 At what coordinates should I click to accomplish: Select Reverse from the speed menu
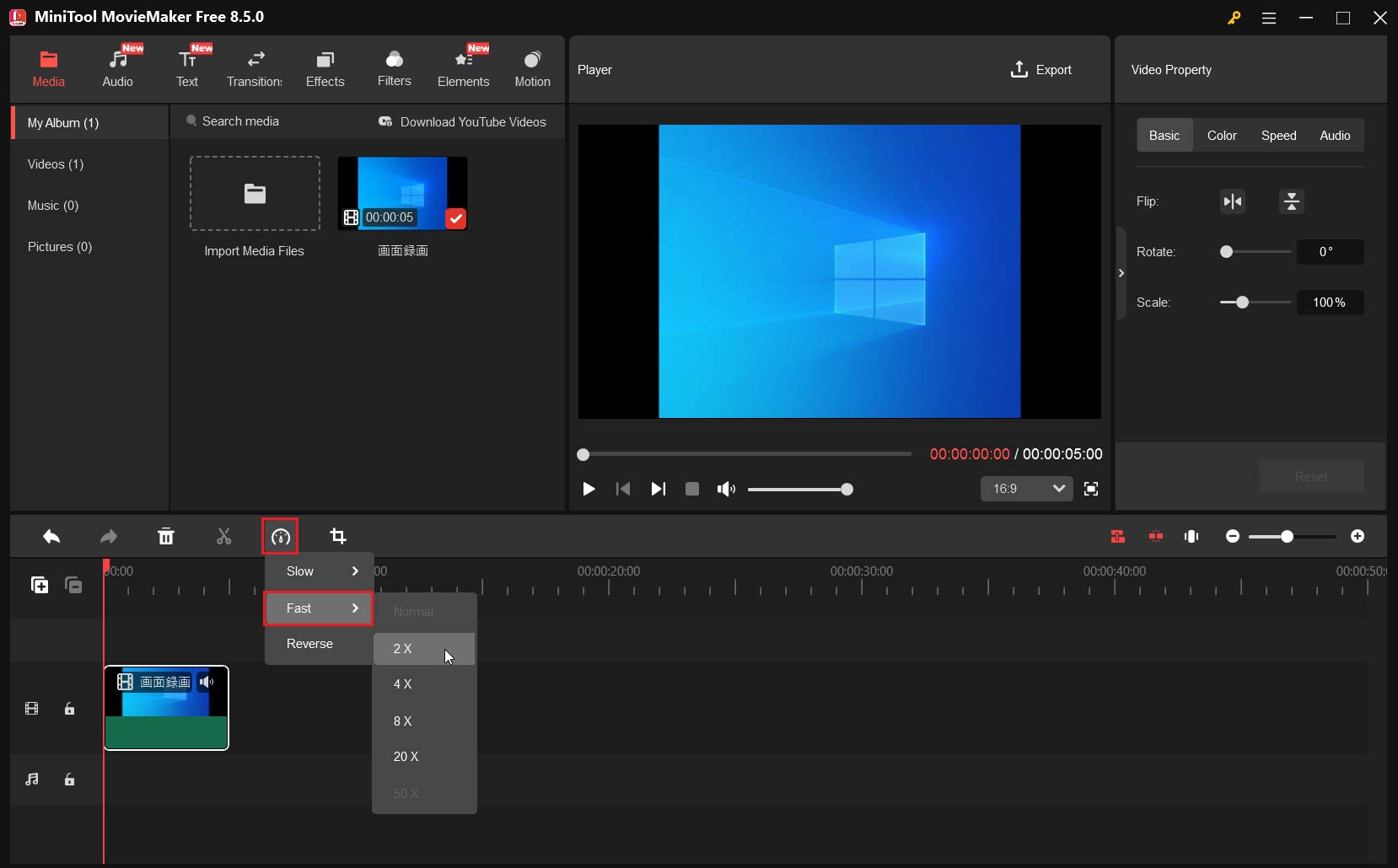point(310,644)
